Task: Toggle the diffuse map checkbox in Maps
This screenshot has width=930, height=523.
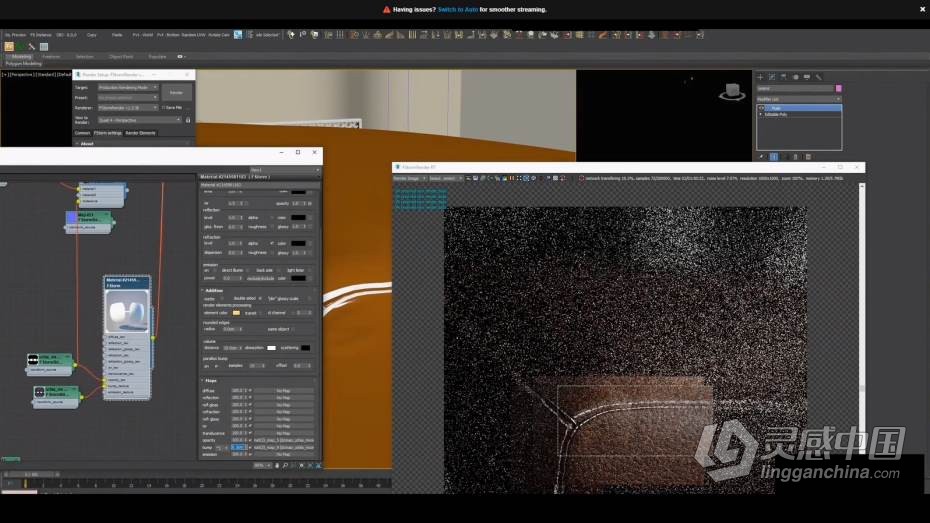Action: pos(250,391)
